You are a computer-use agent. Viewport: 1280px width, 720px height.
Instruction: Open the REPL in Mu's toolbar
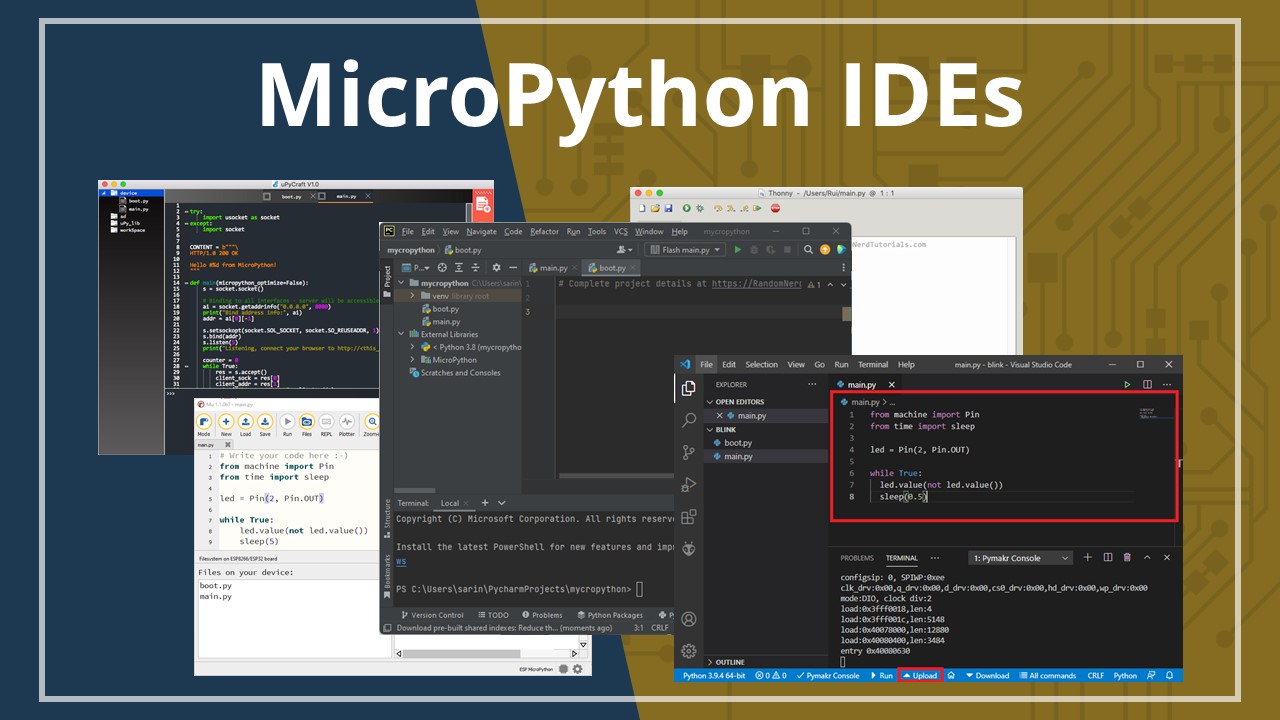coord(327,422)
